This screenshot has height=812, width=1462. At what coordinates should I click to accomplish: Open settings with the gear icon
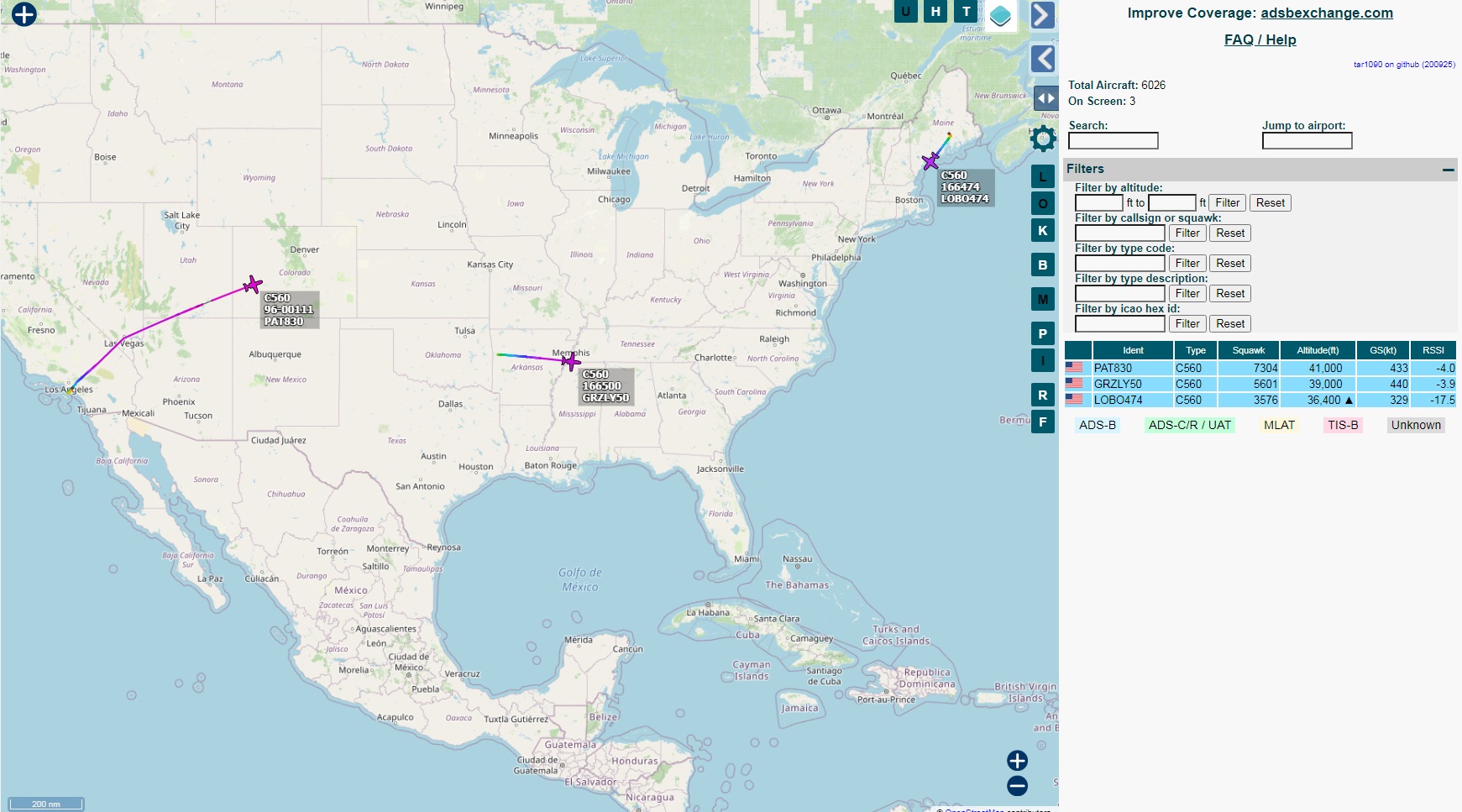pyautogui.click(x=1043, y=139)
